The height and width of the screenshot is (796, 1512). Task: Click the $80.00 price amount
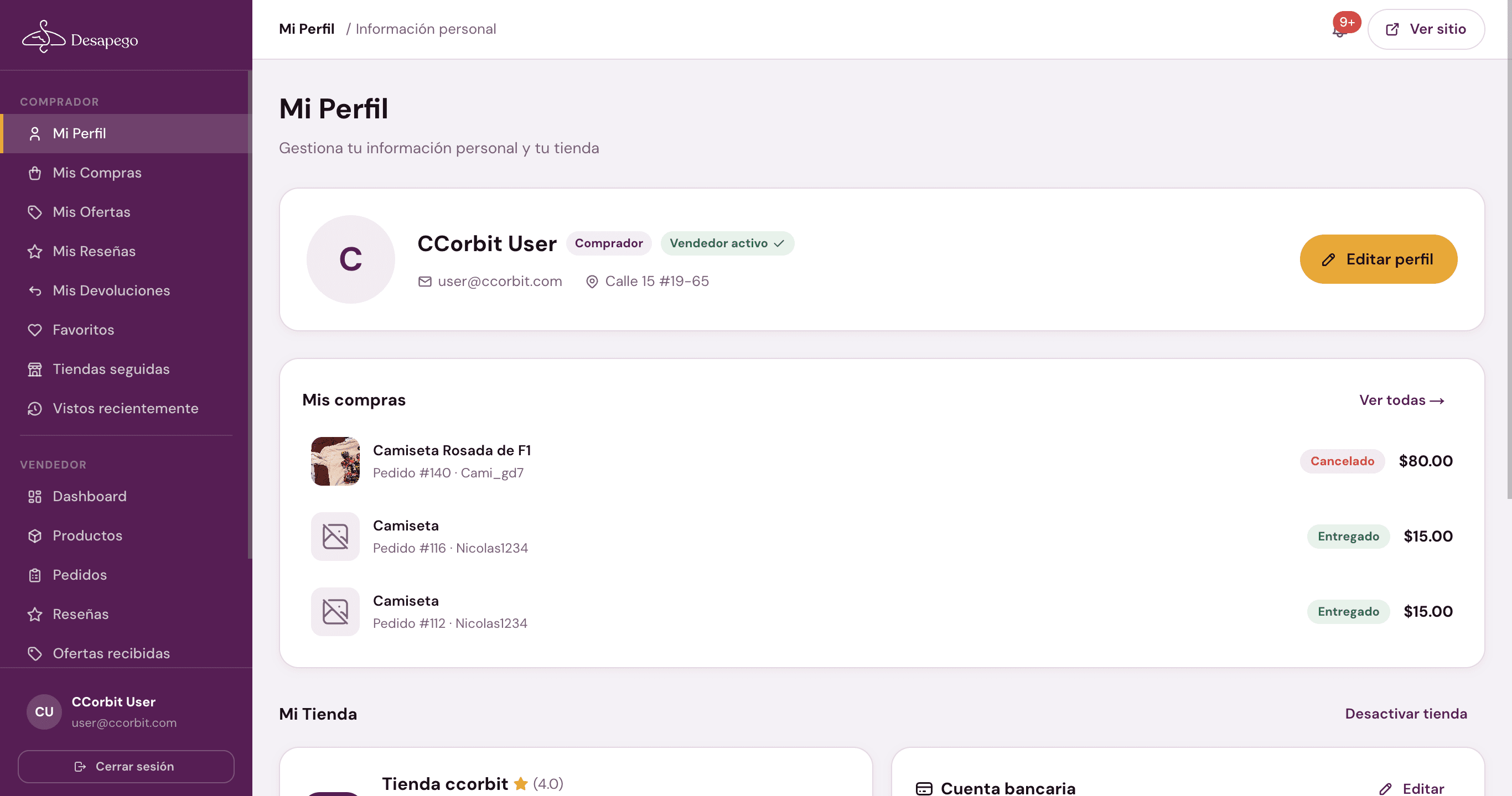[1426, 462]
